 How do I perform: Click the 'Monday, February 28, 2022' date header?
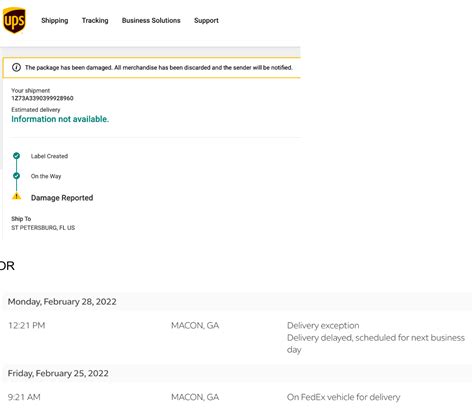point(62,302)
